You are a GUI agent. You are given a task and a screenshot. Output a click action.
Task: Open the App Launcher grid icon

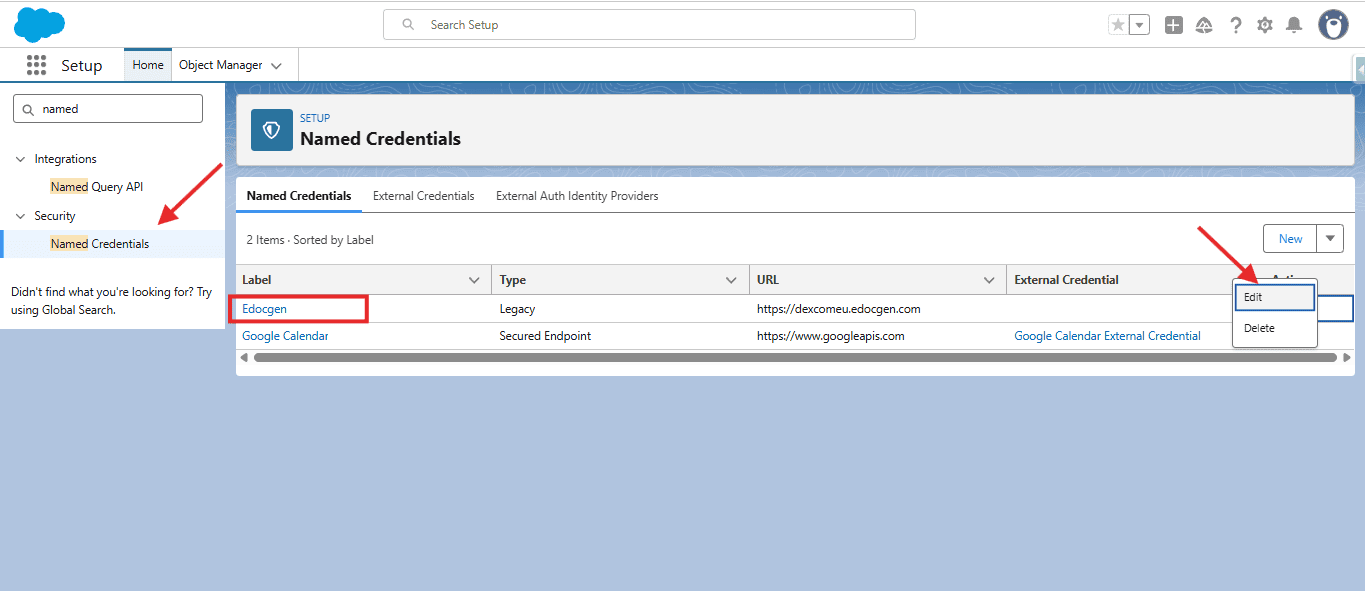click(x=36, y=65)
